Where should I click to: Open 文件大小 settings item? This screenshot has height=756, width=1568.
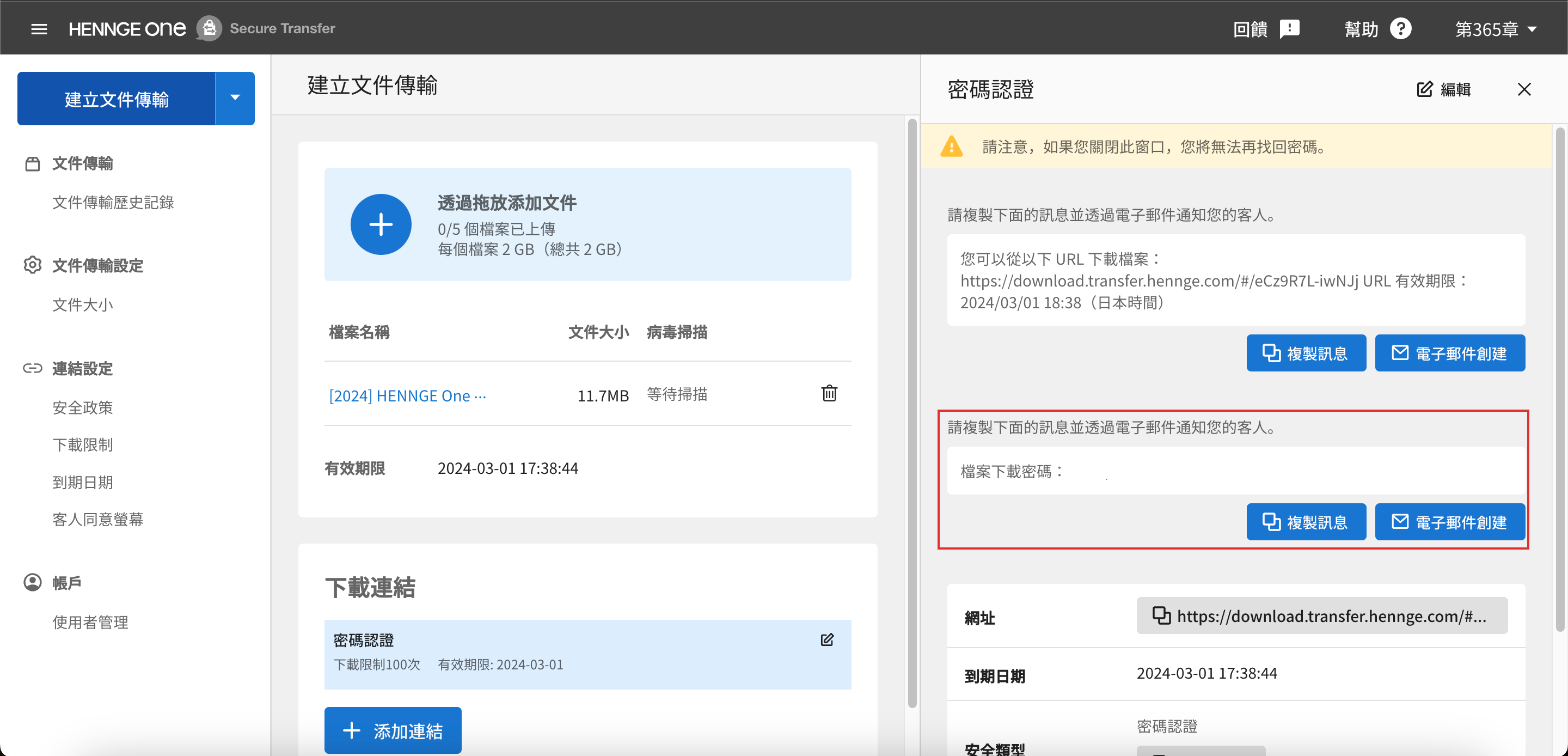tap(83, 304)
